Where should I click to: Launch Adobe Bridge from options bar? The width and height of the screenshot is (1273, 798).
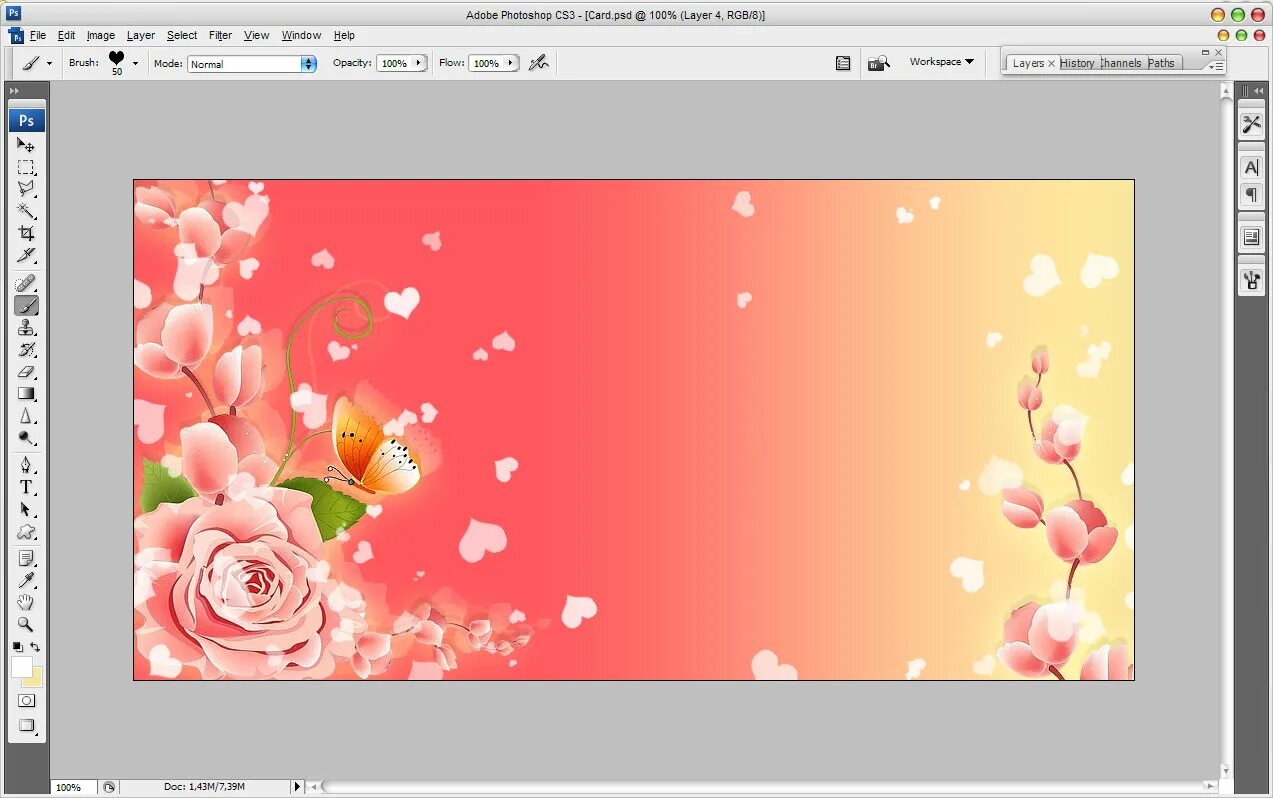[878, 63]
